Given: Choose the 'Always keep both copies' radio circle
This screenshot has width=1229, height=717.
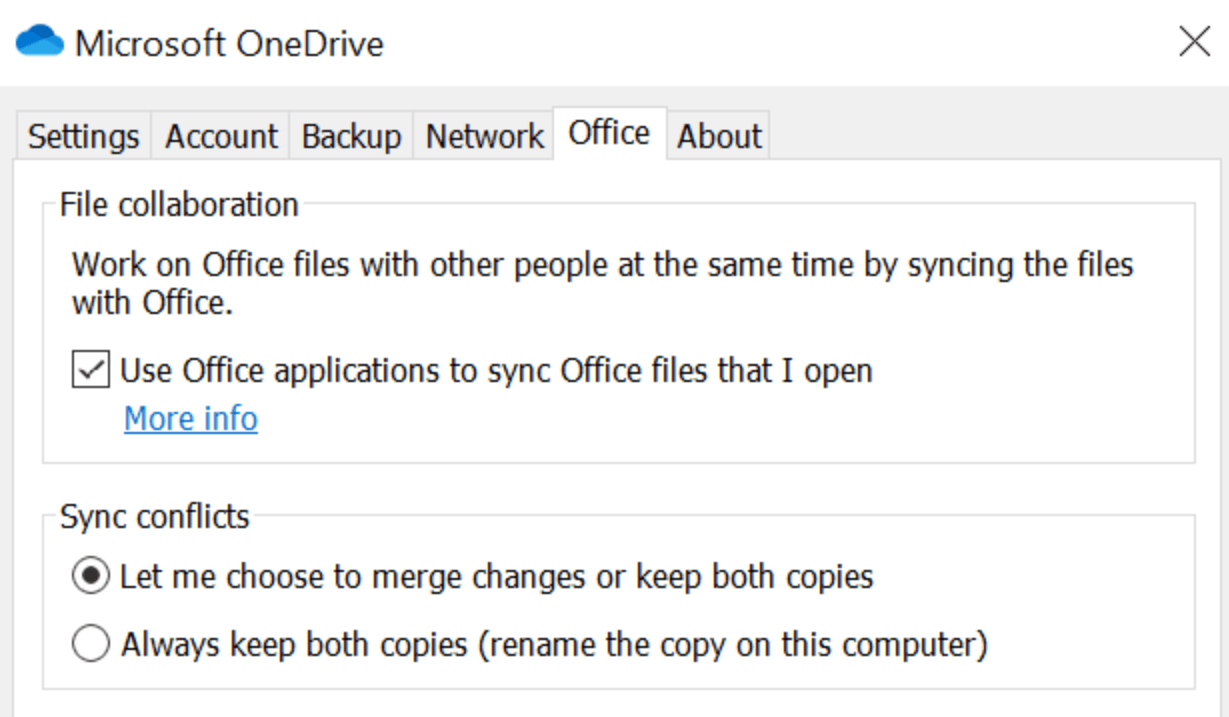Looking at the screenshot, I should pos(91,645).
